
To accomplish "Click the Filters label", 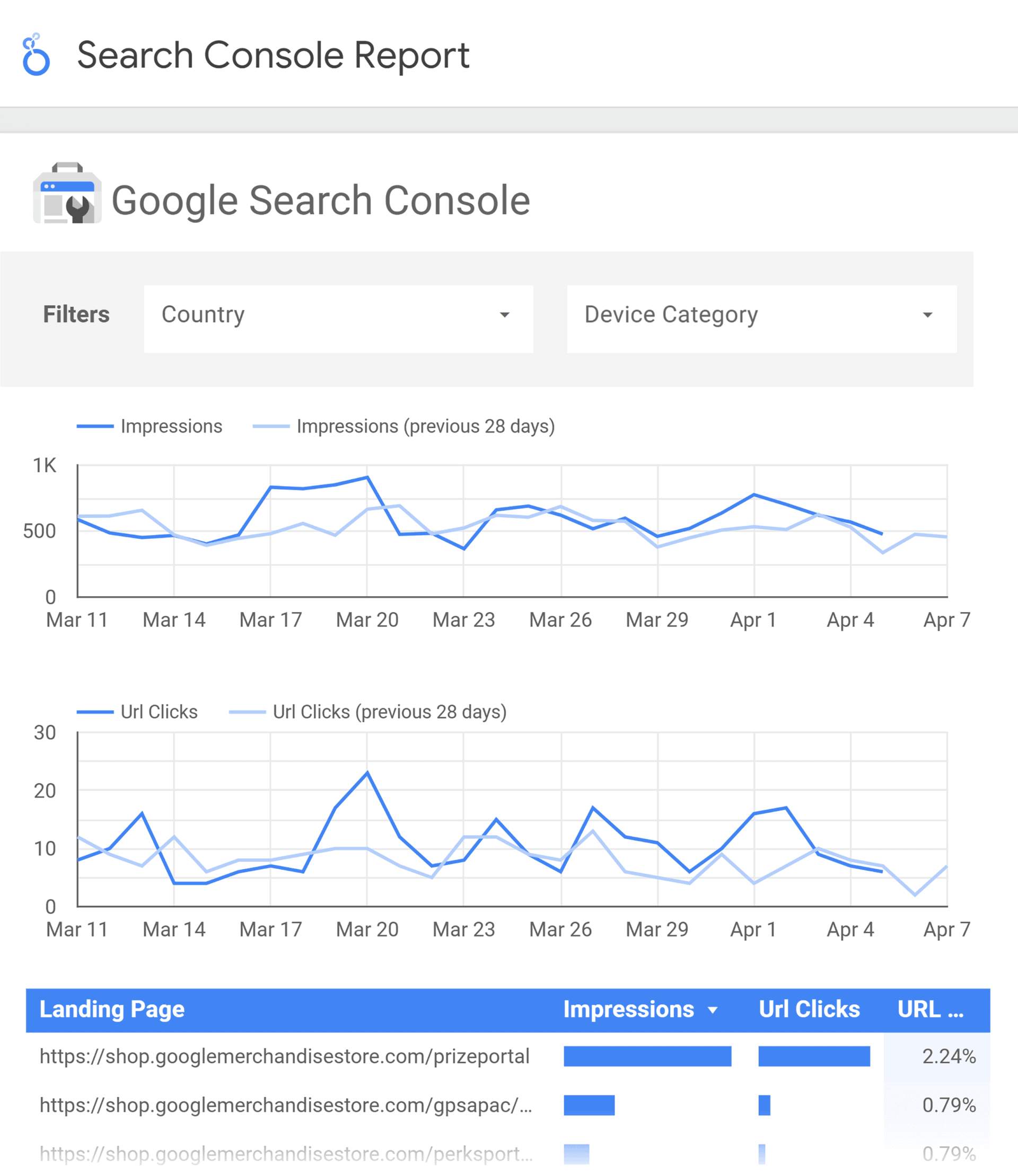I will coord(76,315).
